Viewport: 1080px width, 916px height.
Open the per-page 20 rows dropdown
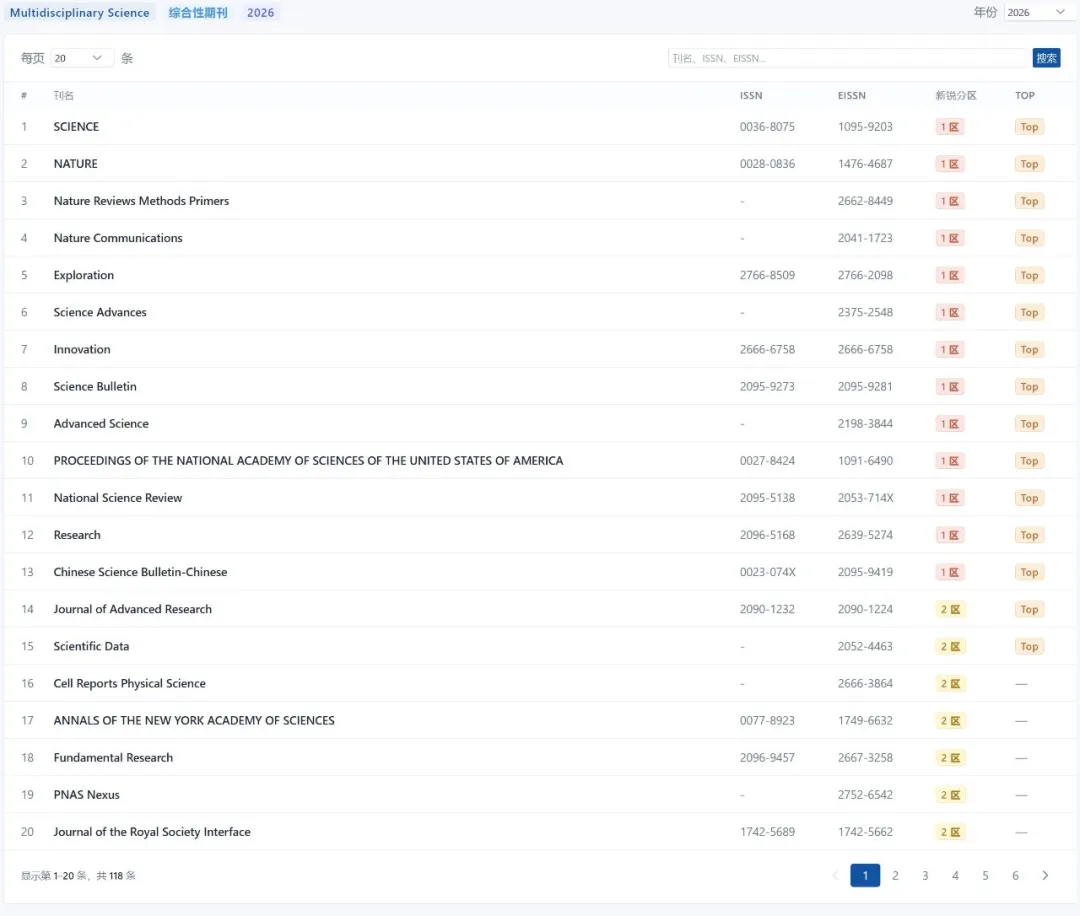click(x=79, y=59)
